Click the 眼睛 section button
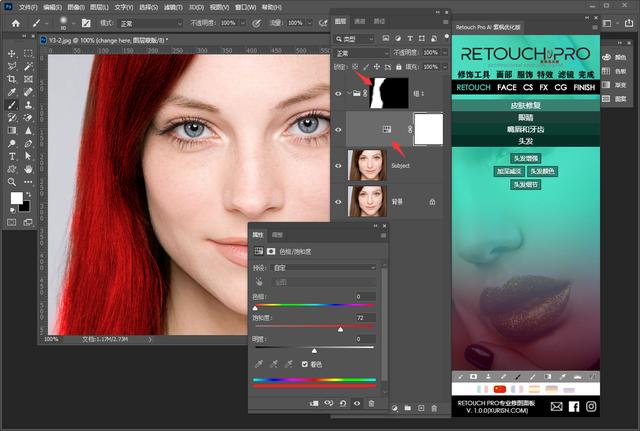640x431 pixels. [525, 118]
